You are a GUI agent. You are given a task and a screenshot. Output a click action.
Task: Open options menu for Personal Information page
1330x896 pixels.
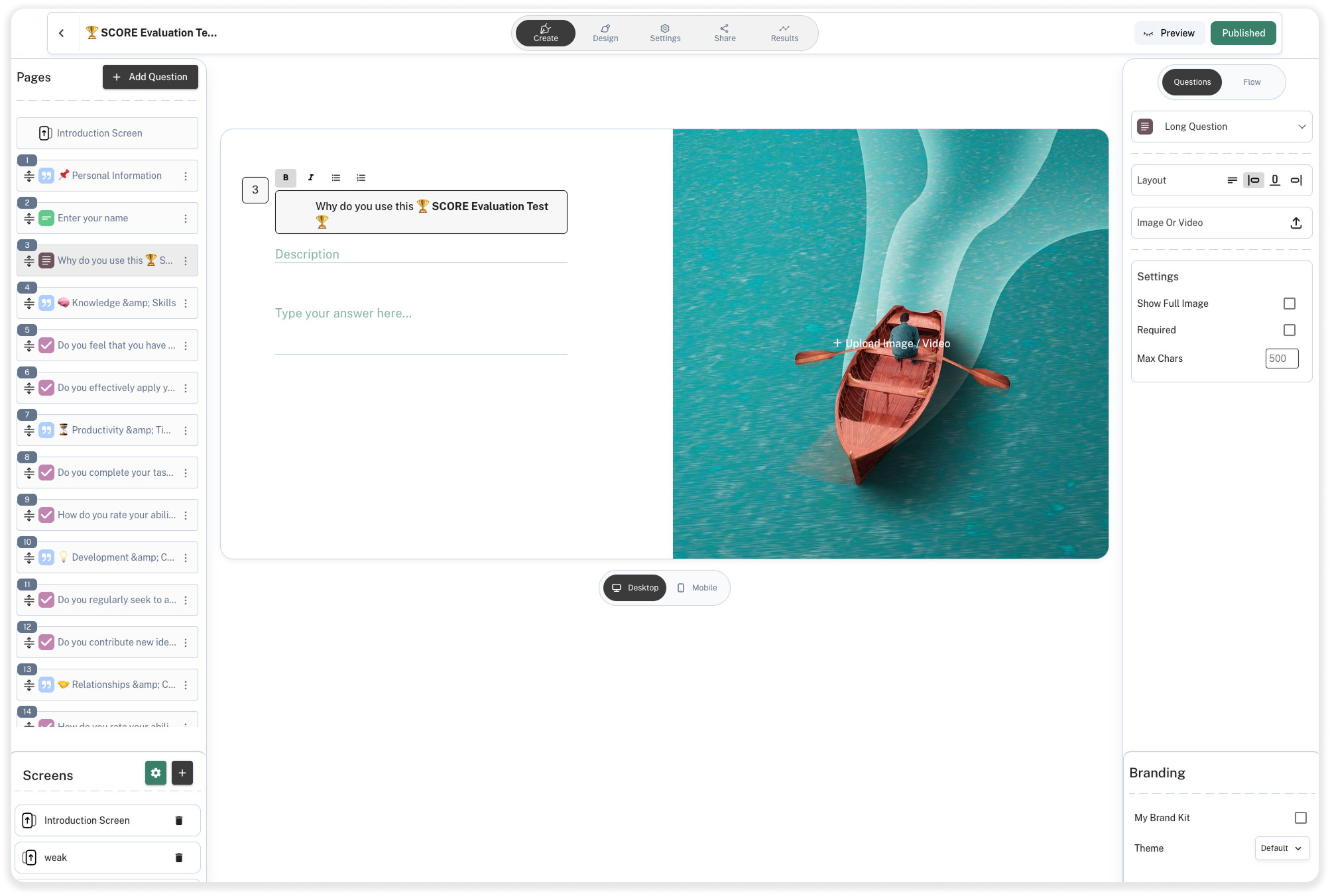point(186,176)
